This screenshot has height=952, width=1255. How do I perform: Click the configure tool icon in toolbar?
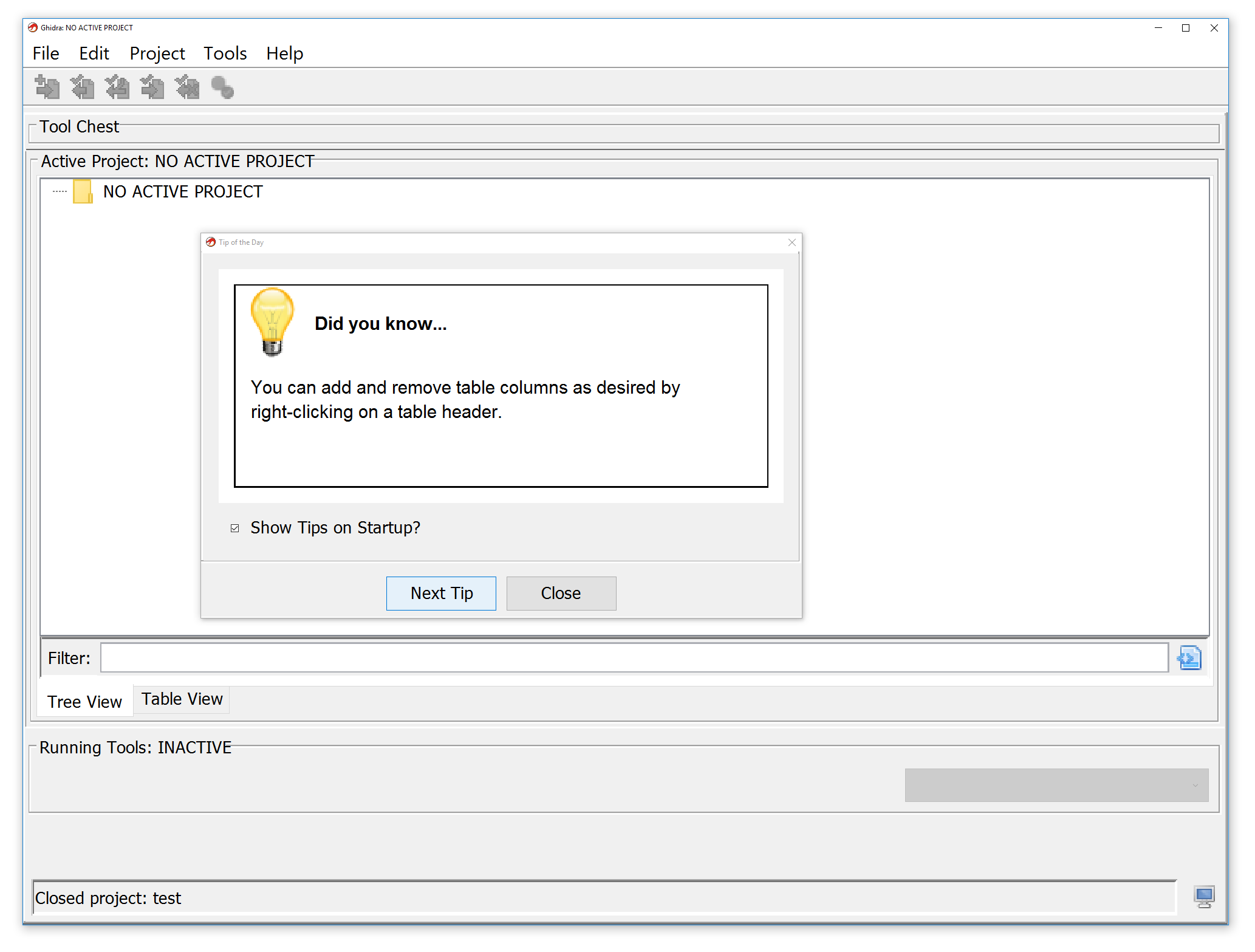pos(225,87)
